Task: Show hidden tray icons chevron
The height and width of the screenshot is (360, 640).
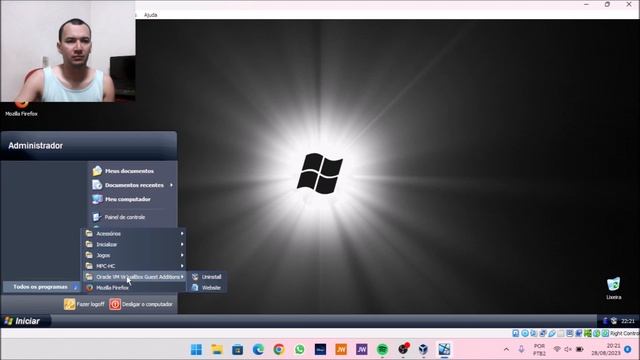Action: click(507, 349)
